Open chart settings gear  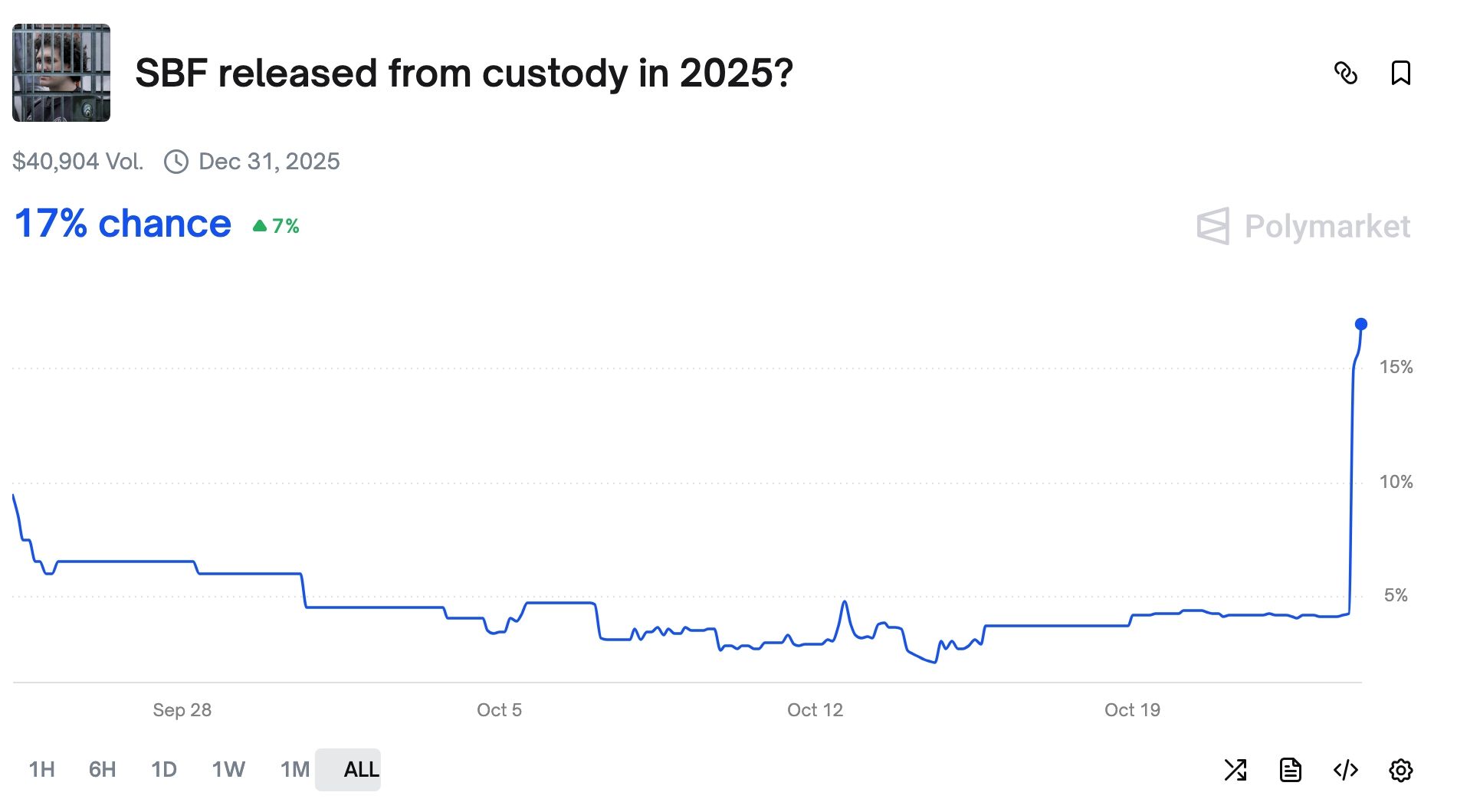(1401, 770)
